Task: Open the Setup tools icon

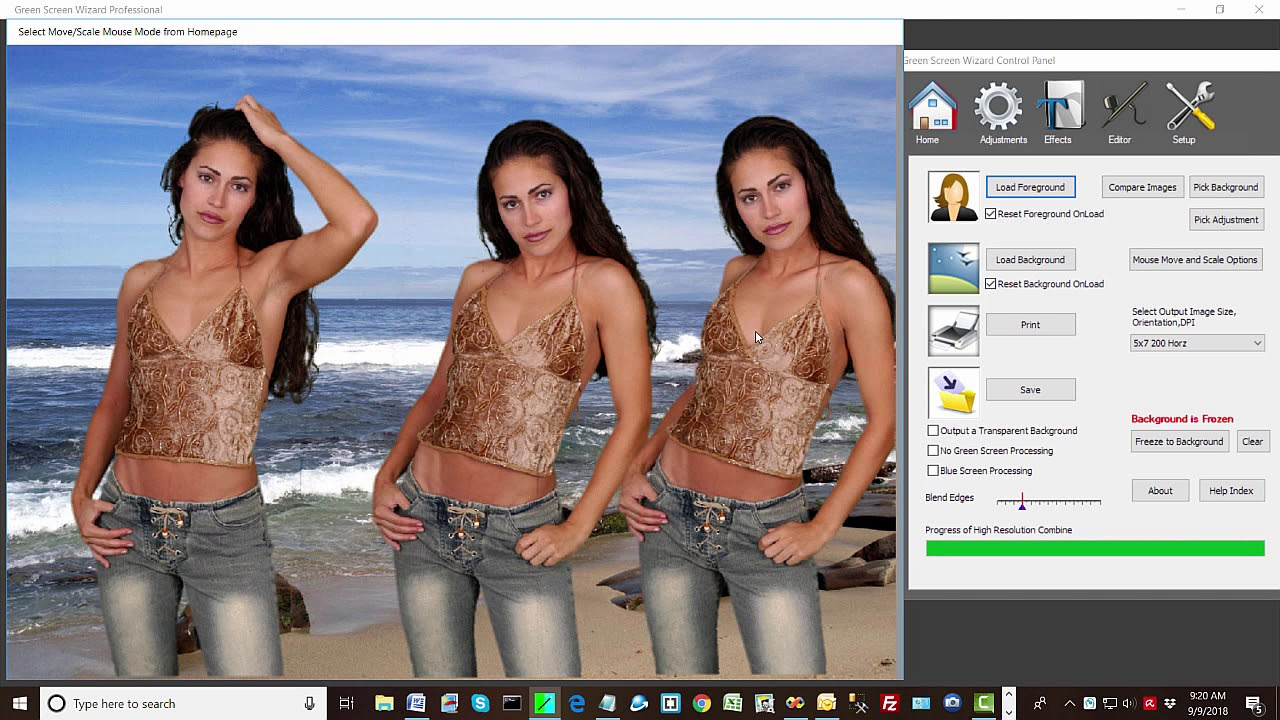Action: click(x=1188, y=108)
